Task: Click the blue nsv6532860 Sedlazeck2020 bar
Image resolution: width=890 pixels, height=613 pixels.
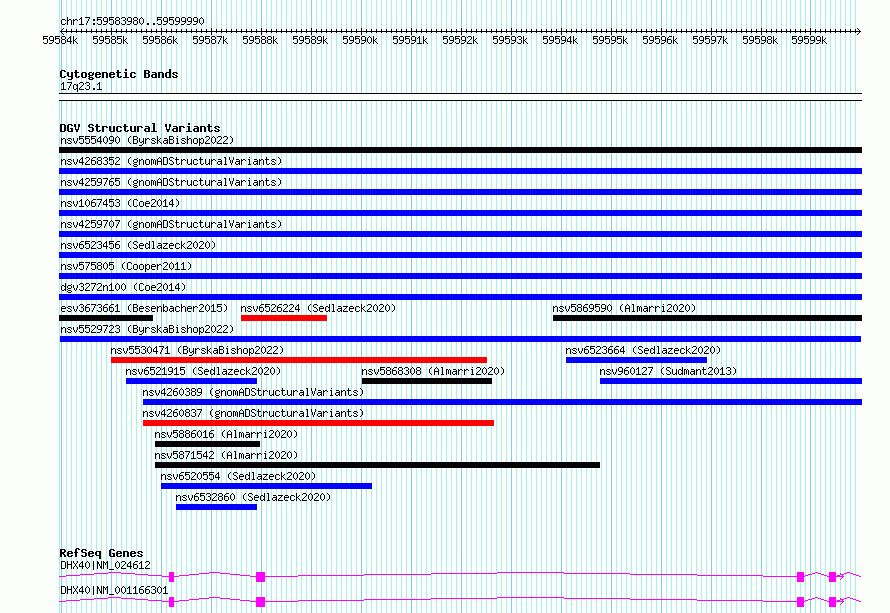Action: click(x=216, y=507)
